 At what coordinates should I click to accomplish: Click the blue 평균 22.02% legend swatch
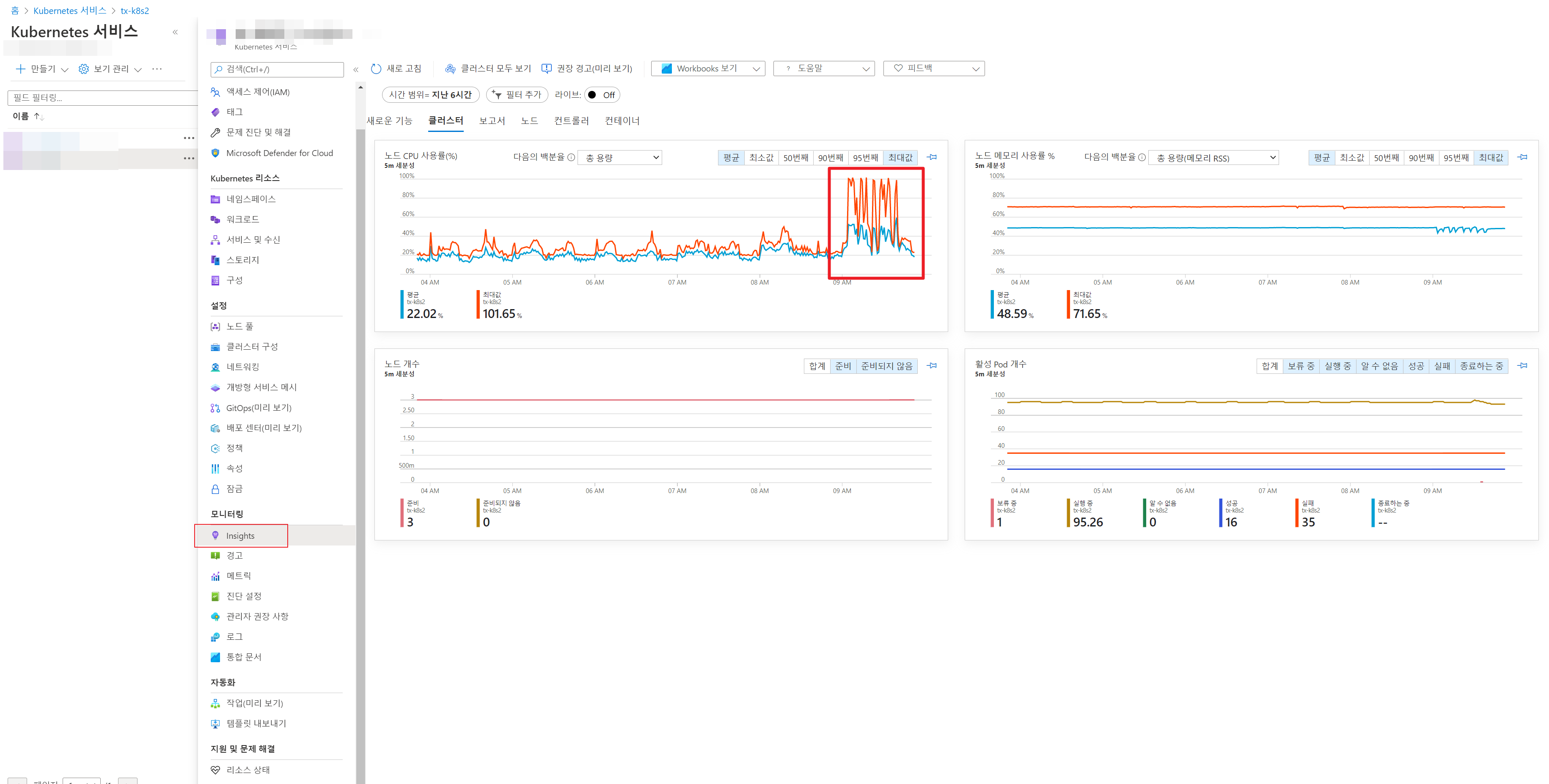click(x=402, y=304)
